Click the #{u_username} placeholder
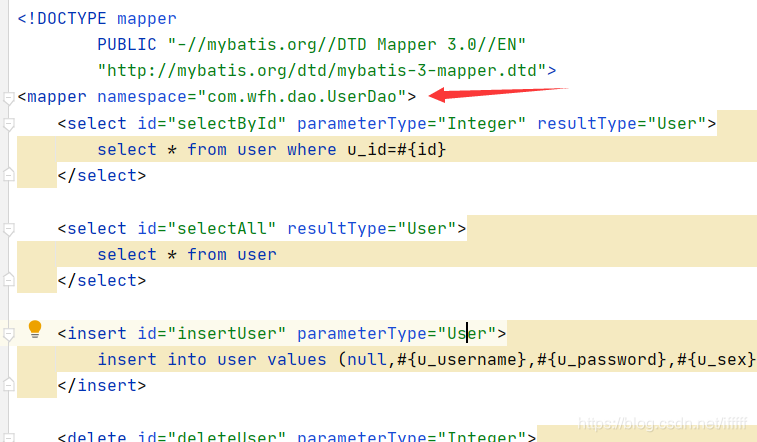Image resolution: width=757 pixels, height=442 pixels. pyautogui.click(x=462, y=359)
